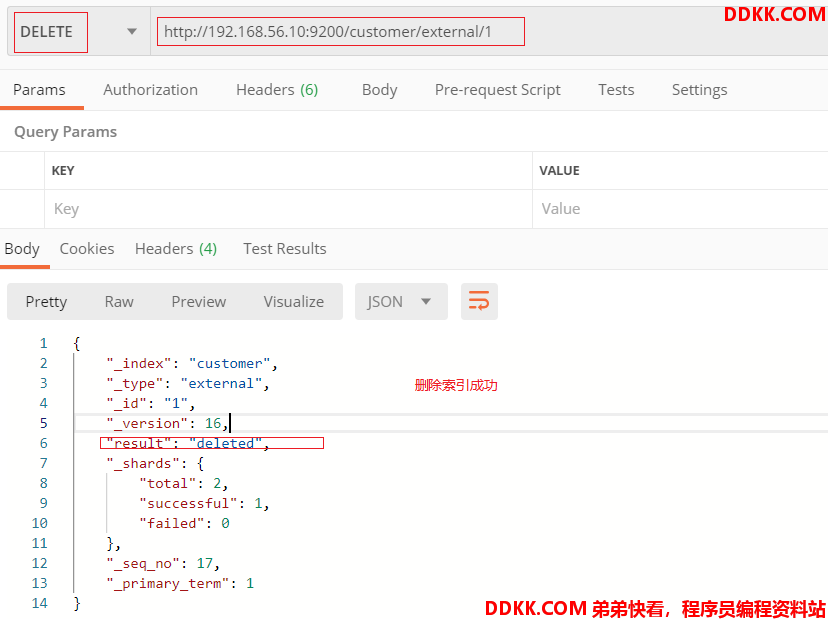Image resolution: width=828 pixels, height=619 pixels.
Task: Select the Preview response view
Action: pos(199,302)
